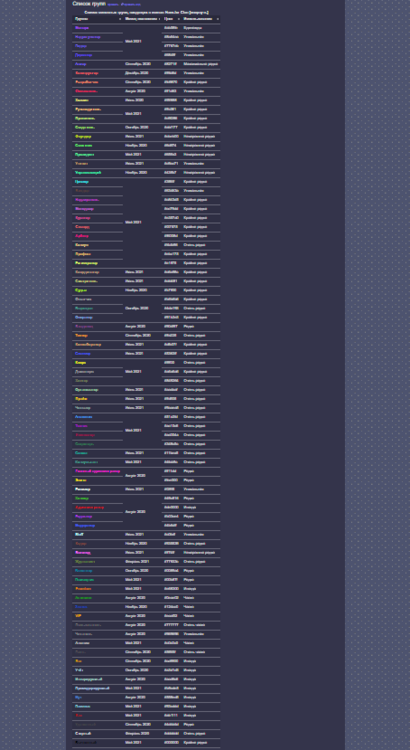Click the '#000000' color code in the last row
This screenshot has height=750, width=410.
click(x=172, y=742)
